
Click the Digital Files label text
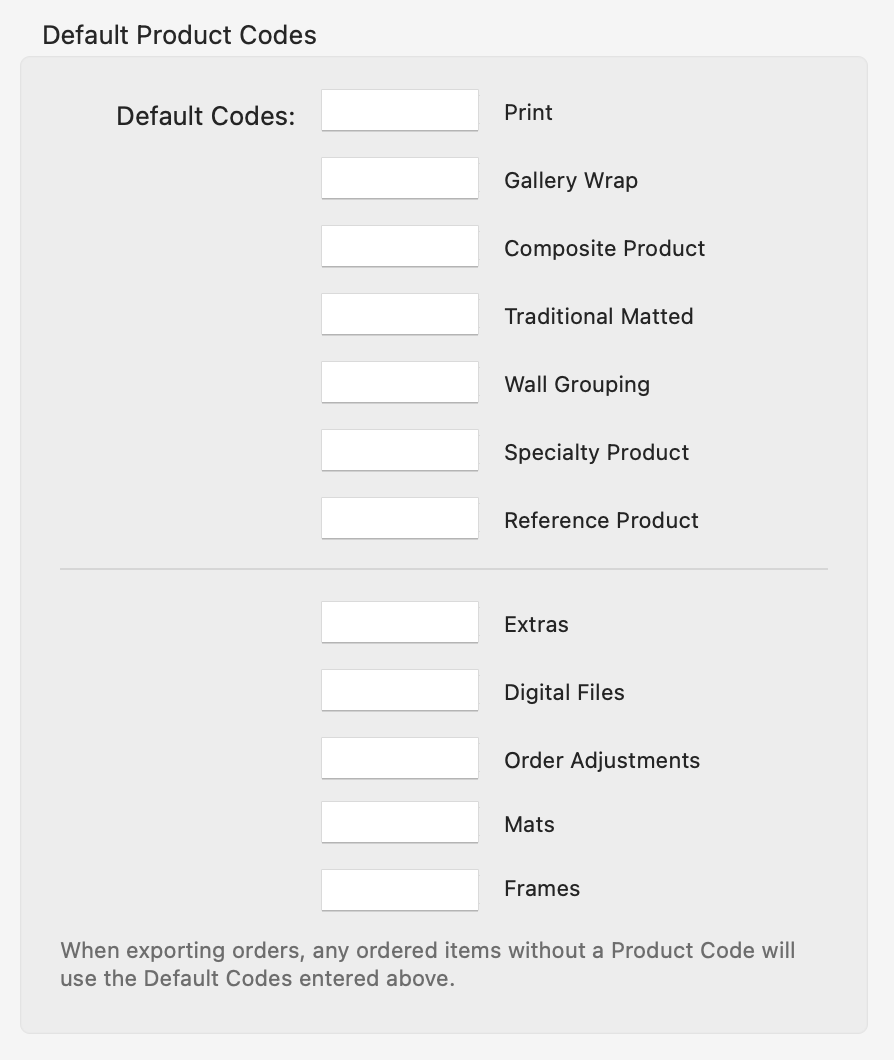[x=564, y=693]
